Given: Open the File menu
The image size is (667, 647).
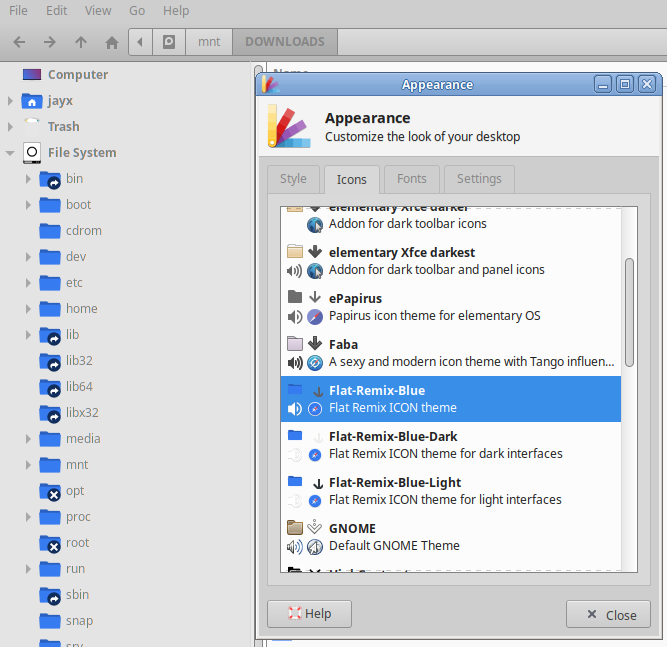Looking at the screenshot, I should coord(18,10).
